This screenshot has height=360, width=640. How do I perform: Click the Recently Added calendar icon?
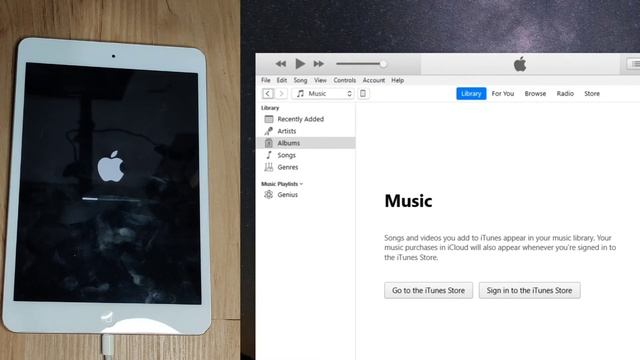[x=269, y=119]
